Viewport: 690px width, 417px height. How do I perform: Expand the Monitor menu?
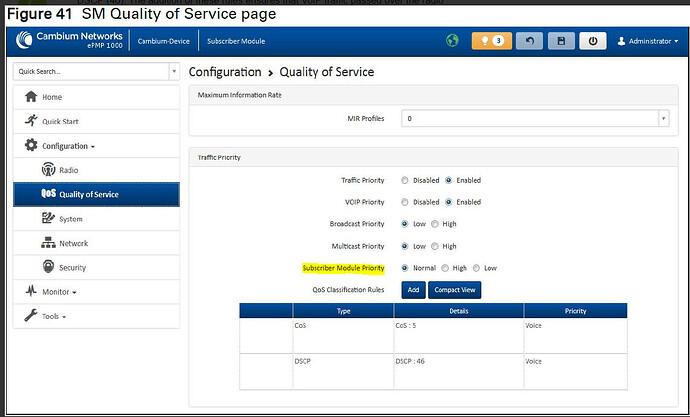59,292
